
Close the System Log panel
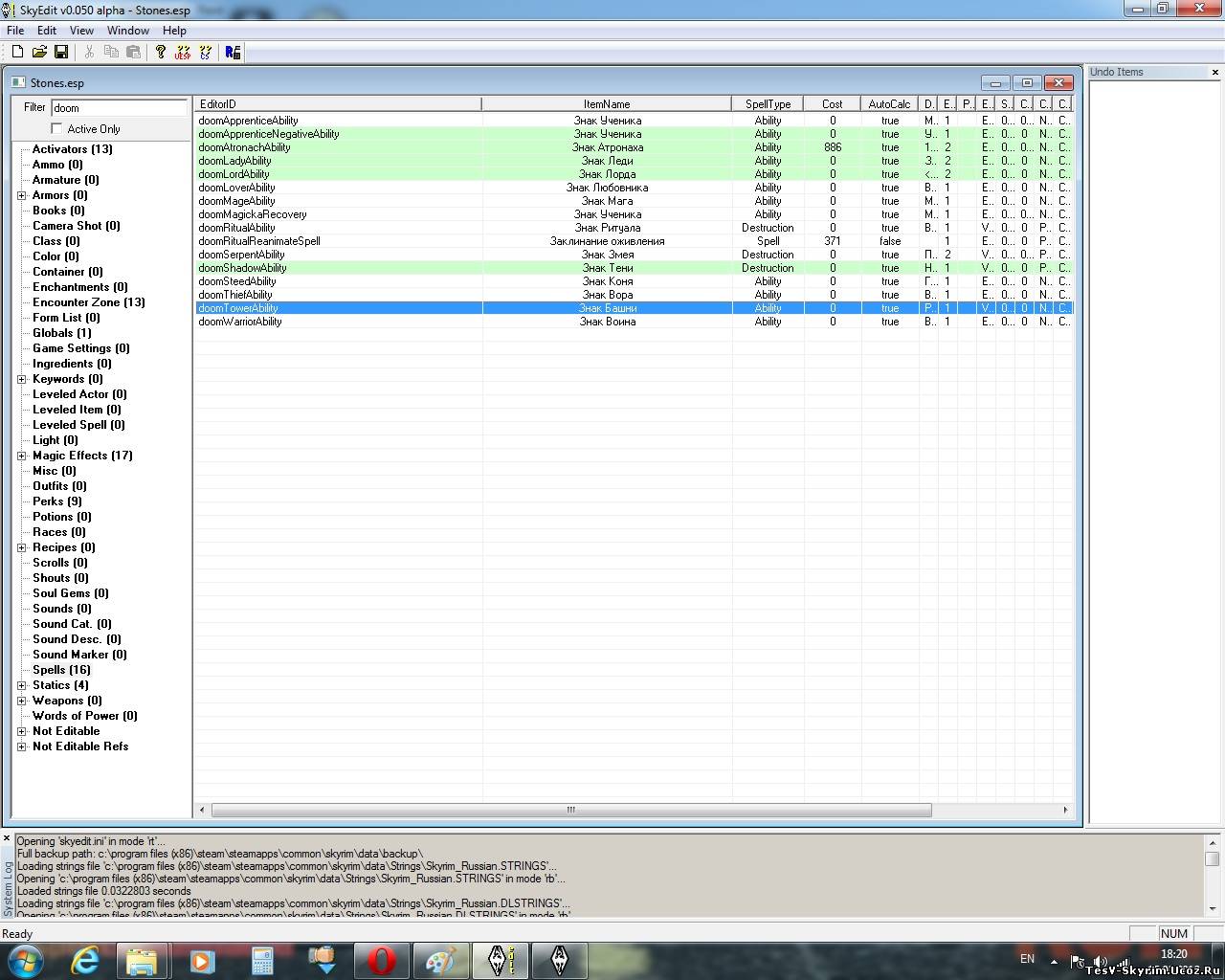point(7,838)
